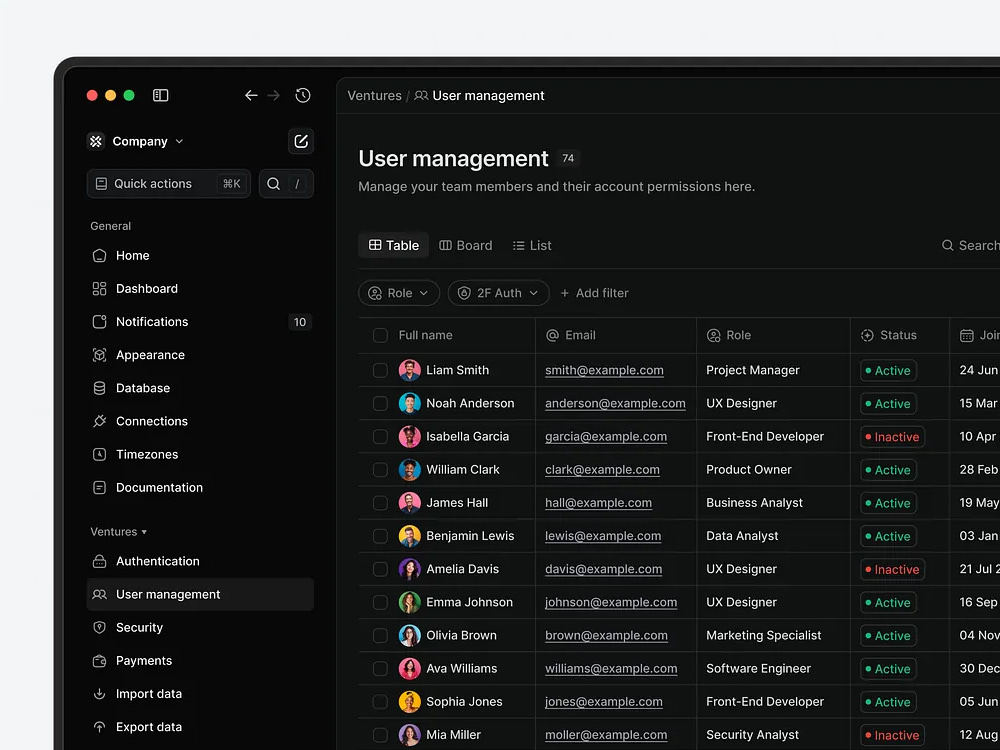Click Active status for Olivia Brown

point(888,636)
